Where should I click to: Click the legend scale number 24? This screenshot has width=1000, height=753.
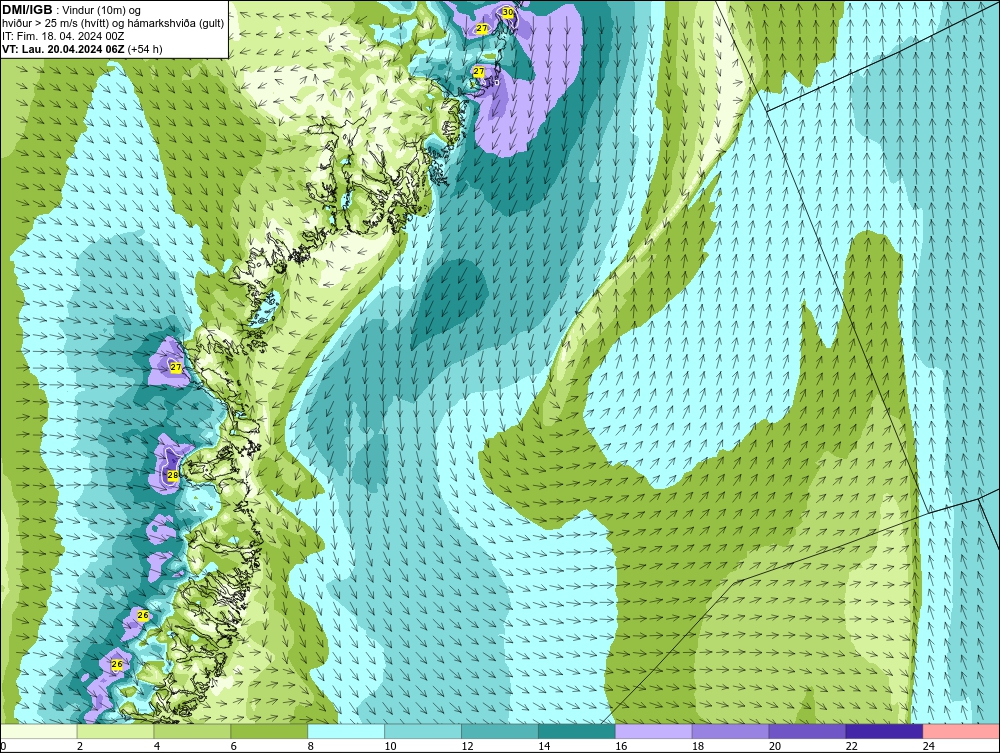pyautogui.click(x=929, y=746)
